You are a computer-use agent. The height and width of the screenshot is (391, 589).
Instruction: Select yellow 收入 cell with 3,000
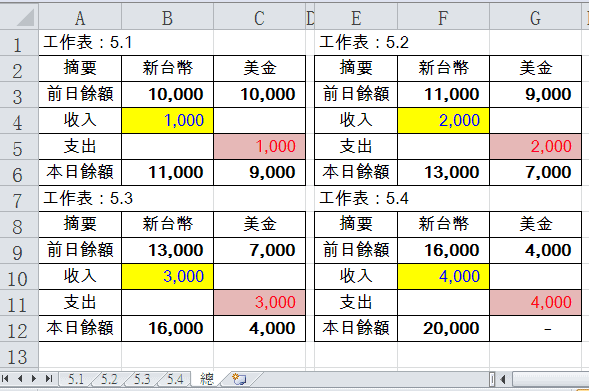tap(168, 276)
